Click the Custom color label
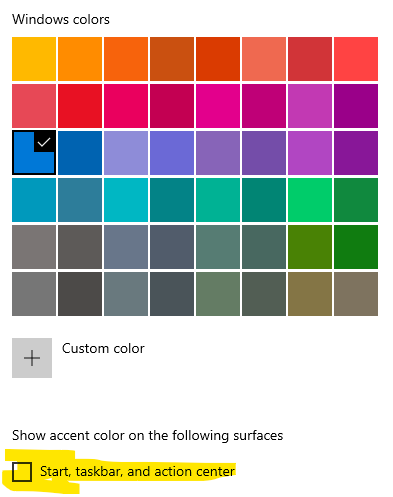 pos(103,349)
